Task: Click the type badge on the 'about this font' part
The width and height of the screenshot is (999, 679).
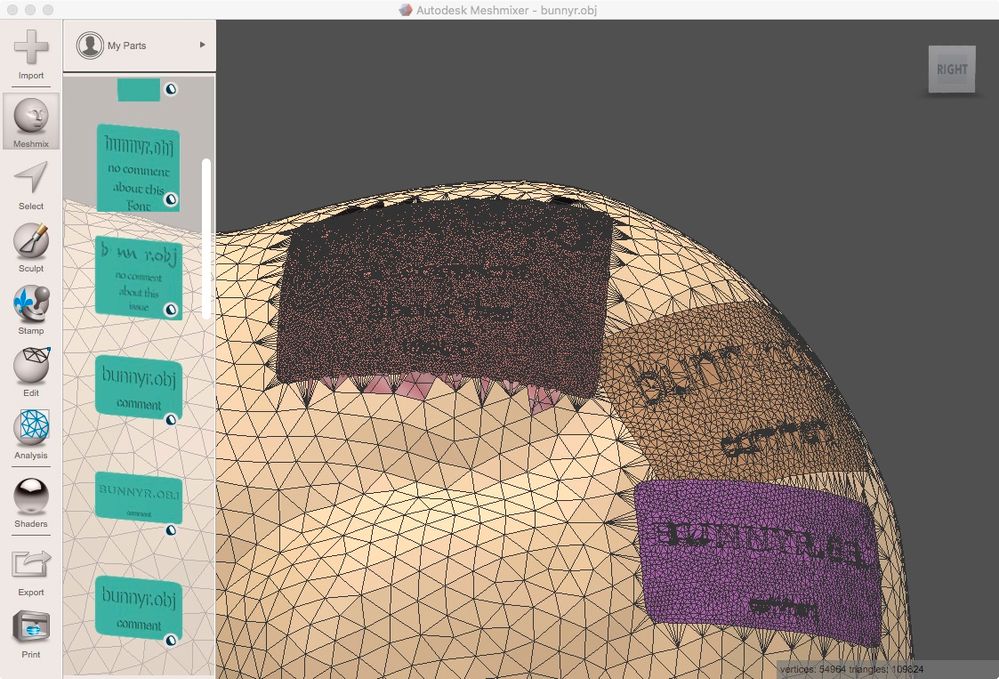Action: coord(171,199)
